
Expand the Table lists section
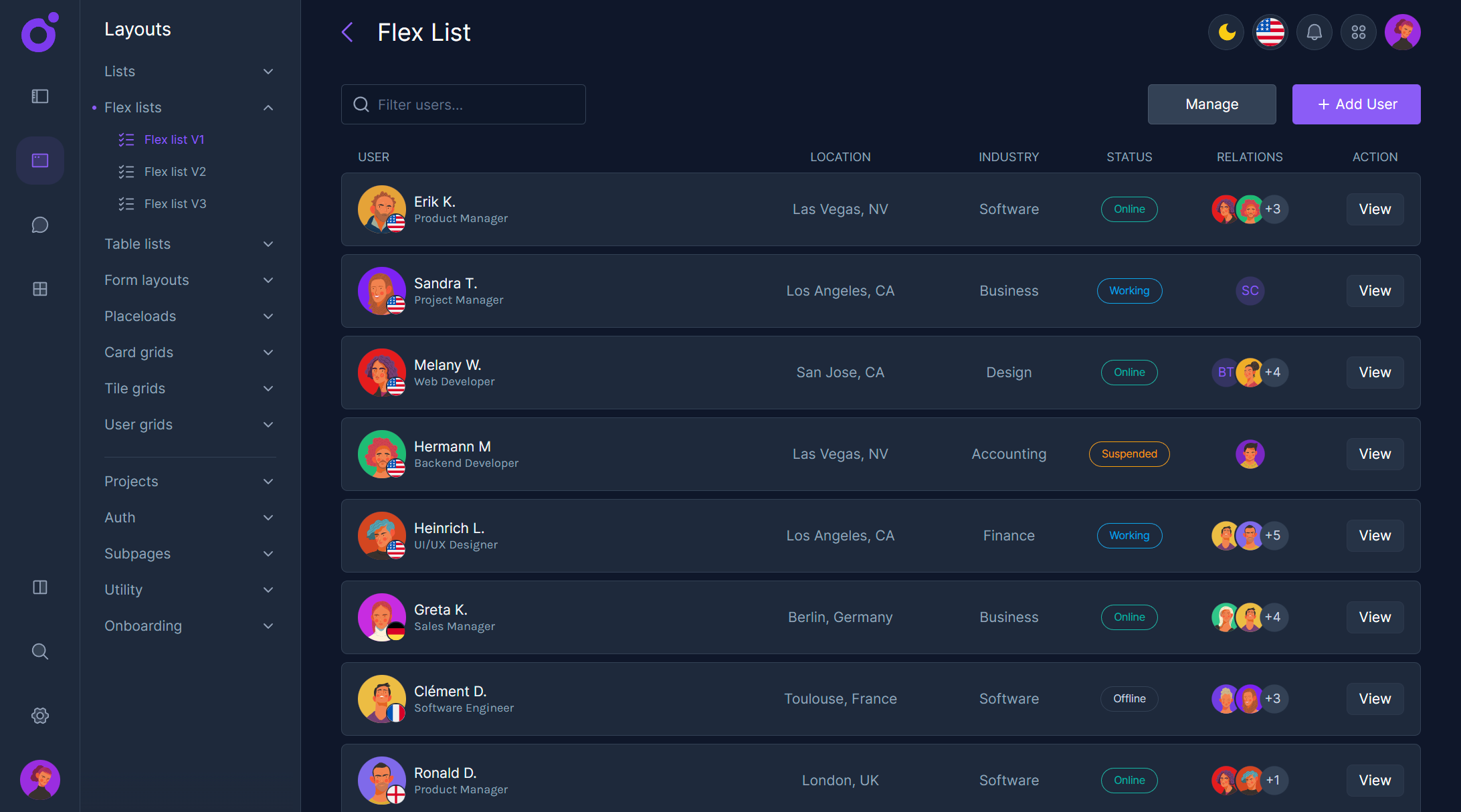point(268,243)
